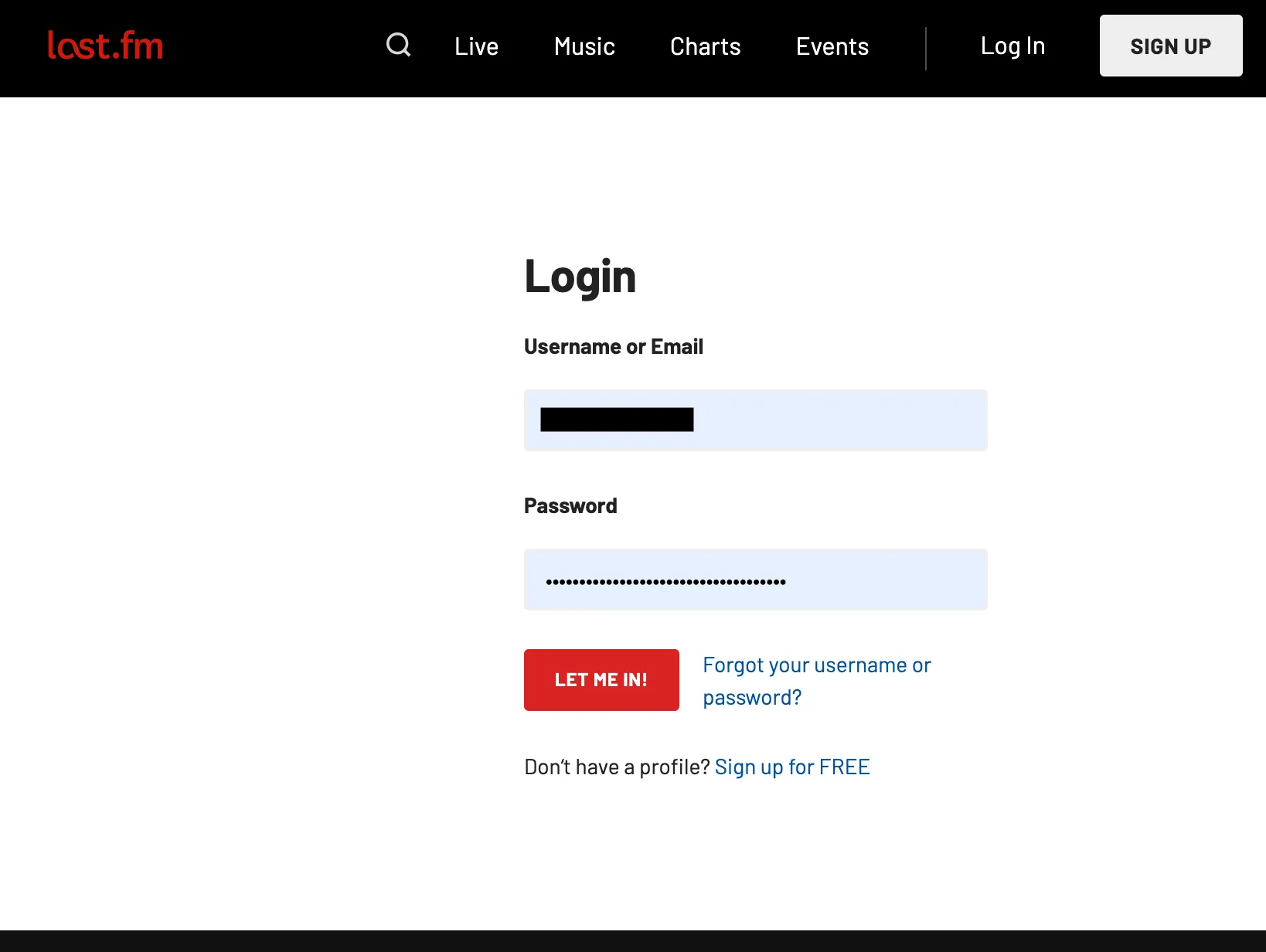Click the "Don't have a profile?" text

tap(617, 767)
